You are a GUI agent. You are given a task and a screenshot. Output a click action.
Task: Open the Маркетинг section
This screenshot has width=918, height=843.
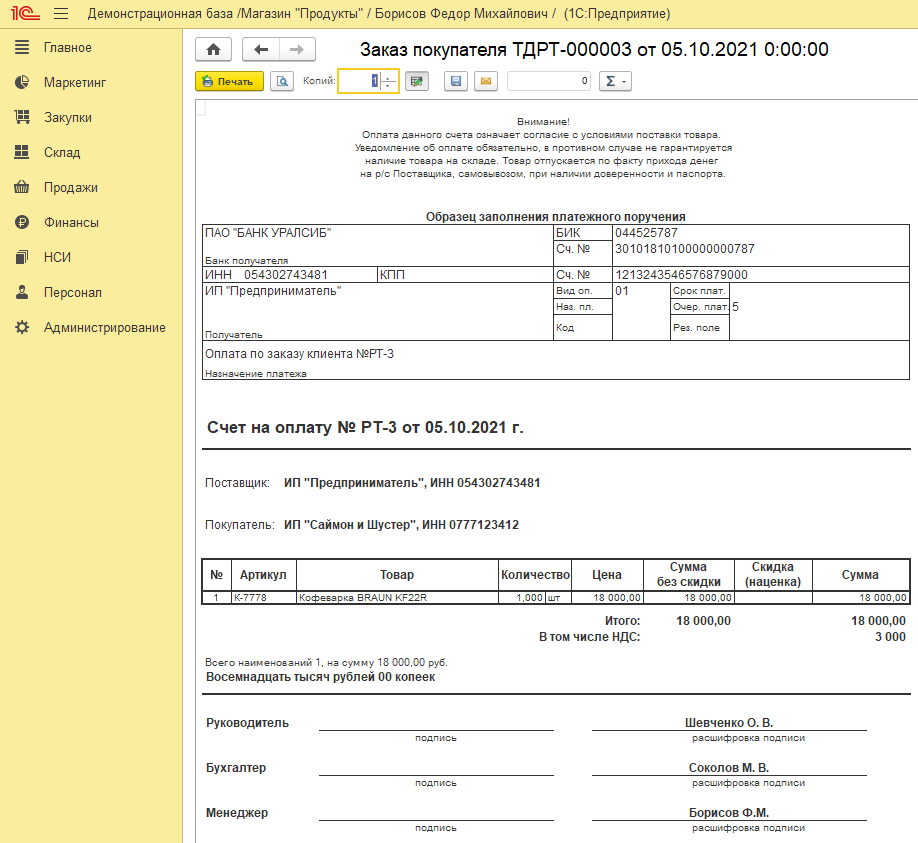(74, 83)
